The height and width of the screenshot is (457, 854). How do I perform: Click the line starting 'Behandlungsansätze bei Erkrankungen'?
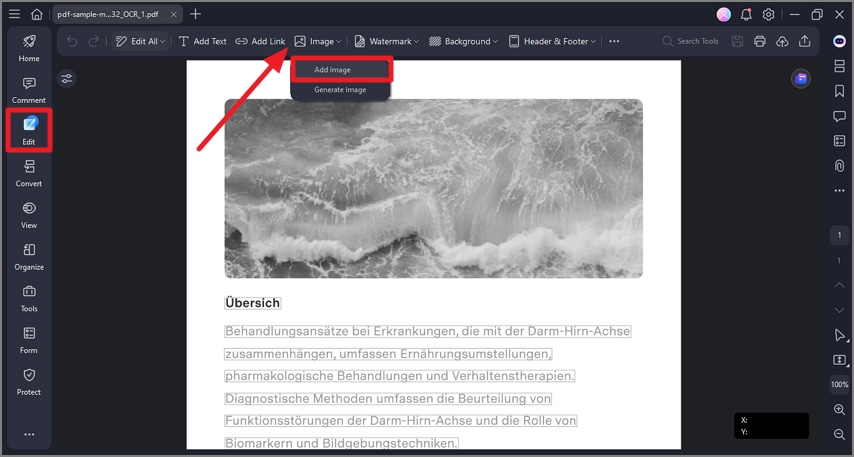tap(428, 331)
